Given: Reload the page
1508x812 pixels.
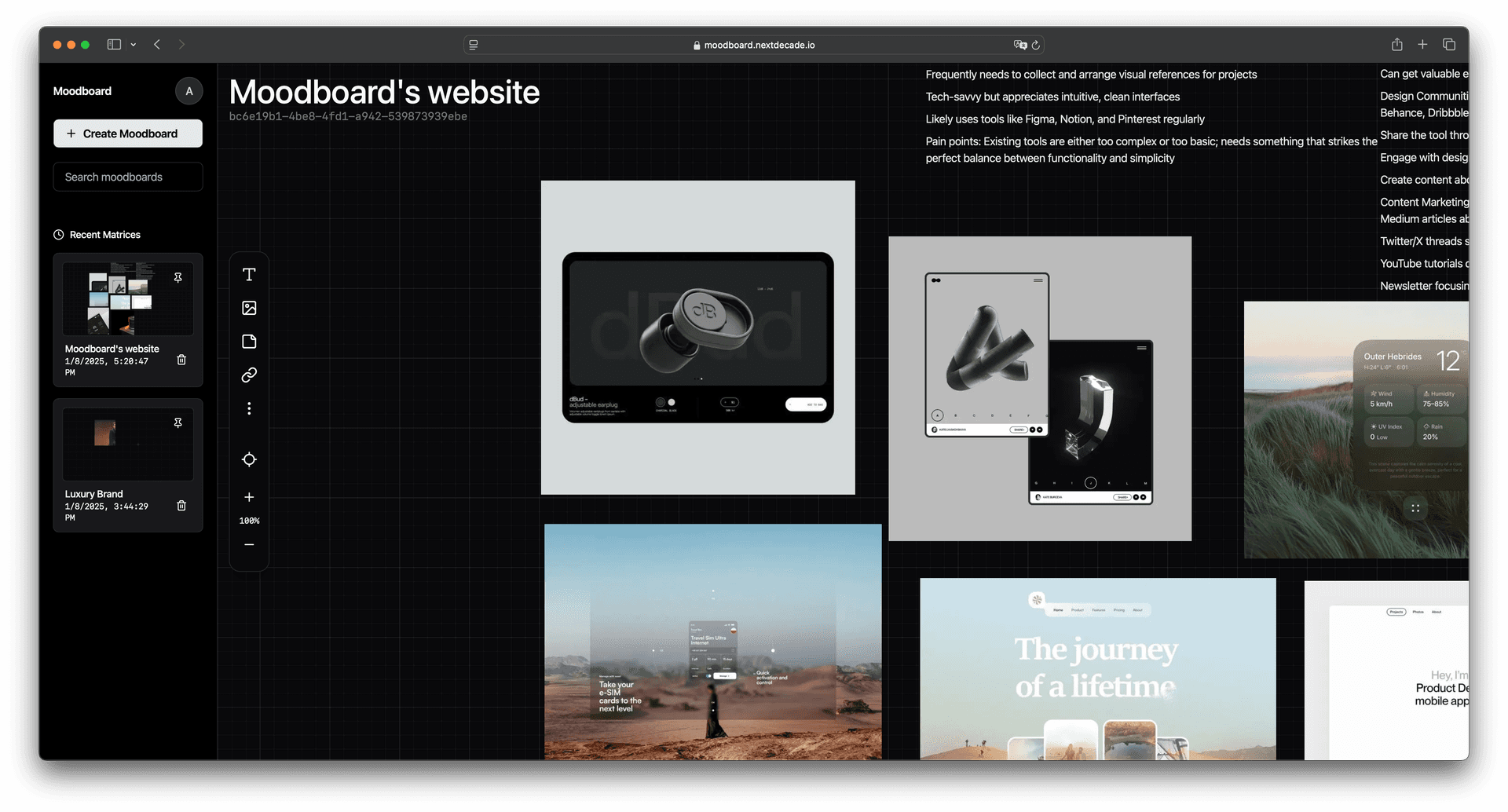Looking at the screenshot, I should (x=1036, y=45).
